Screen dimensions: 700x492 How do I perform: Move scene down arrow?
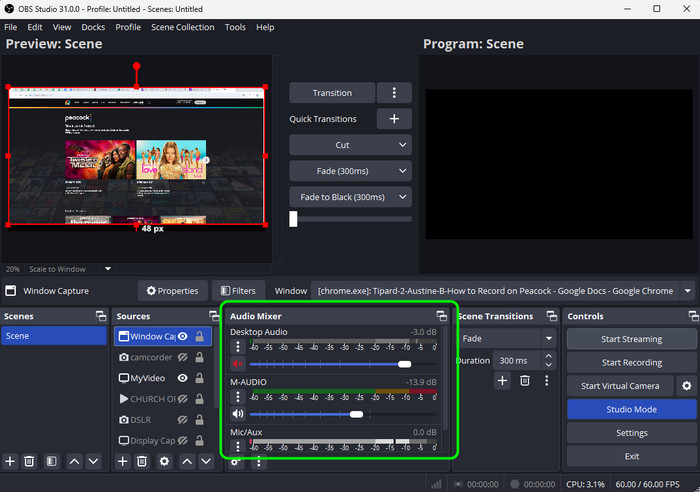[x=93, y=461]
